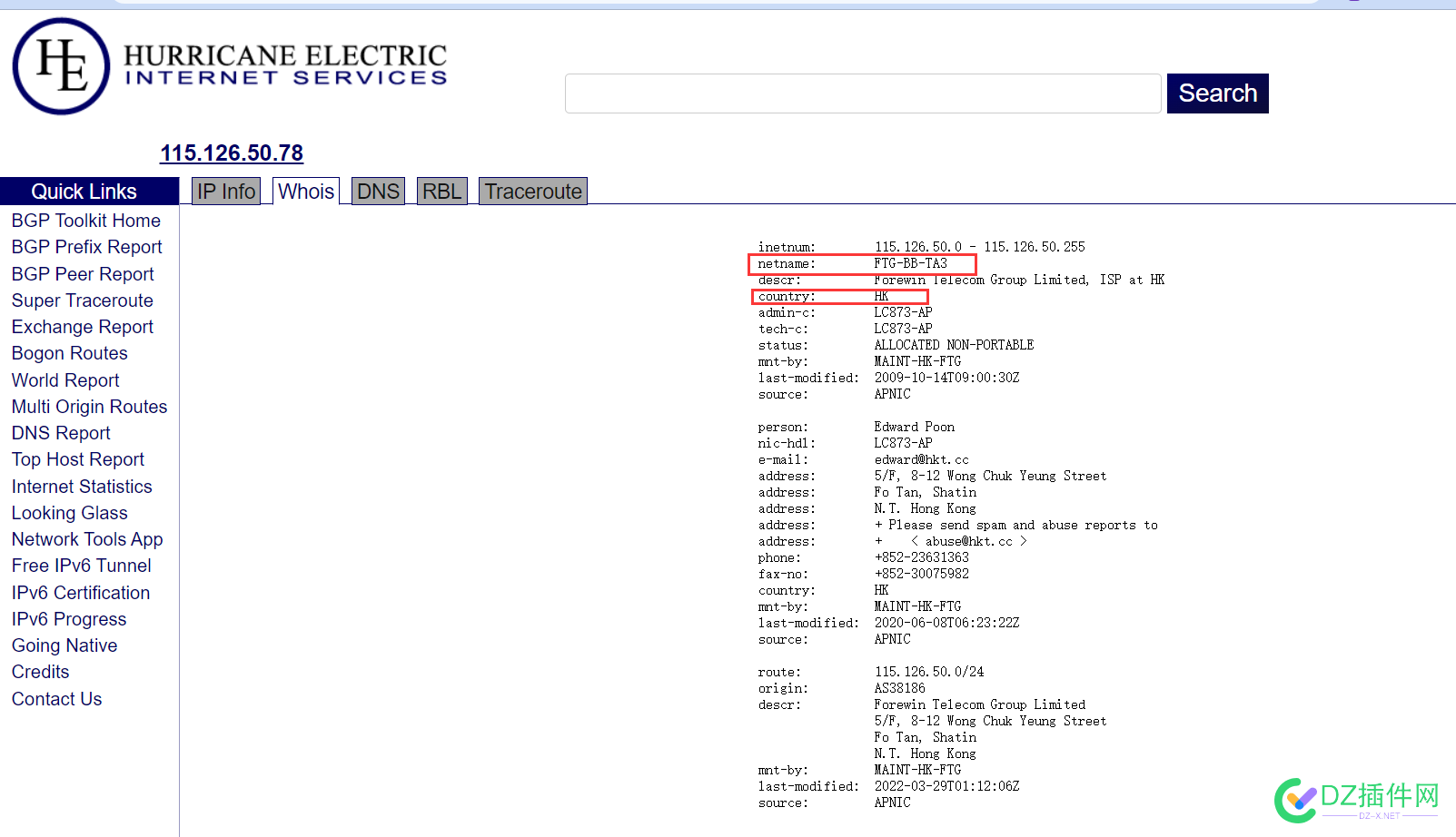
Task: Click the route value 115.126.50.0/24
Action: (929, 672)
